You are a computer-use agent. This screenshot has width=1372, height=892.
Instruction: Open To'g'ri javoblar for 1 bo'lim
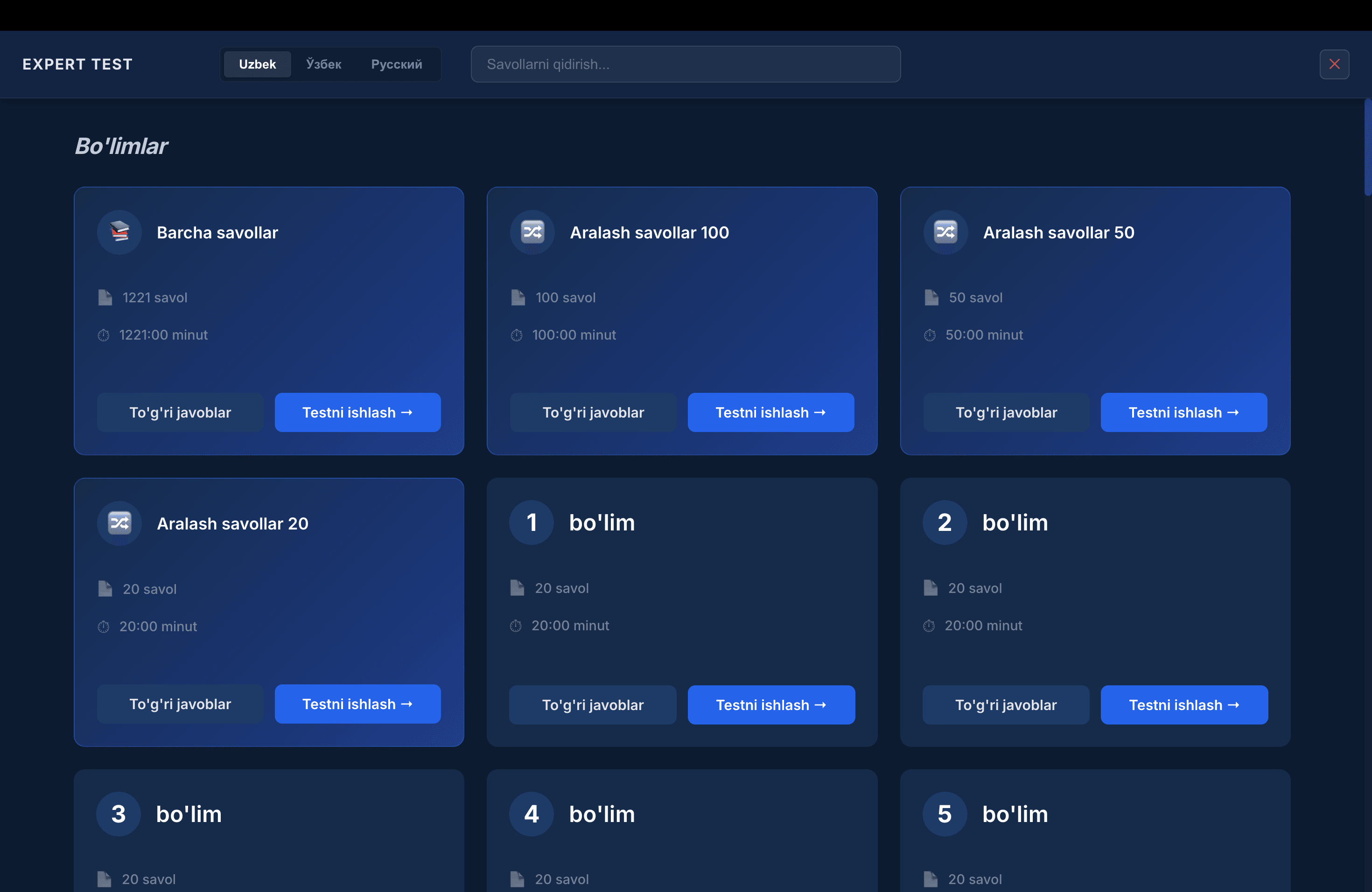tap(593, 705)
